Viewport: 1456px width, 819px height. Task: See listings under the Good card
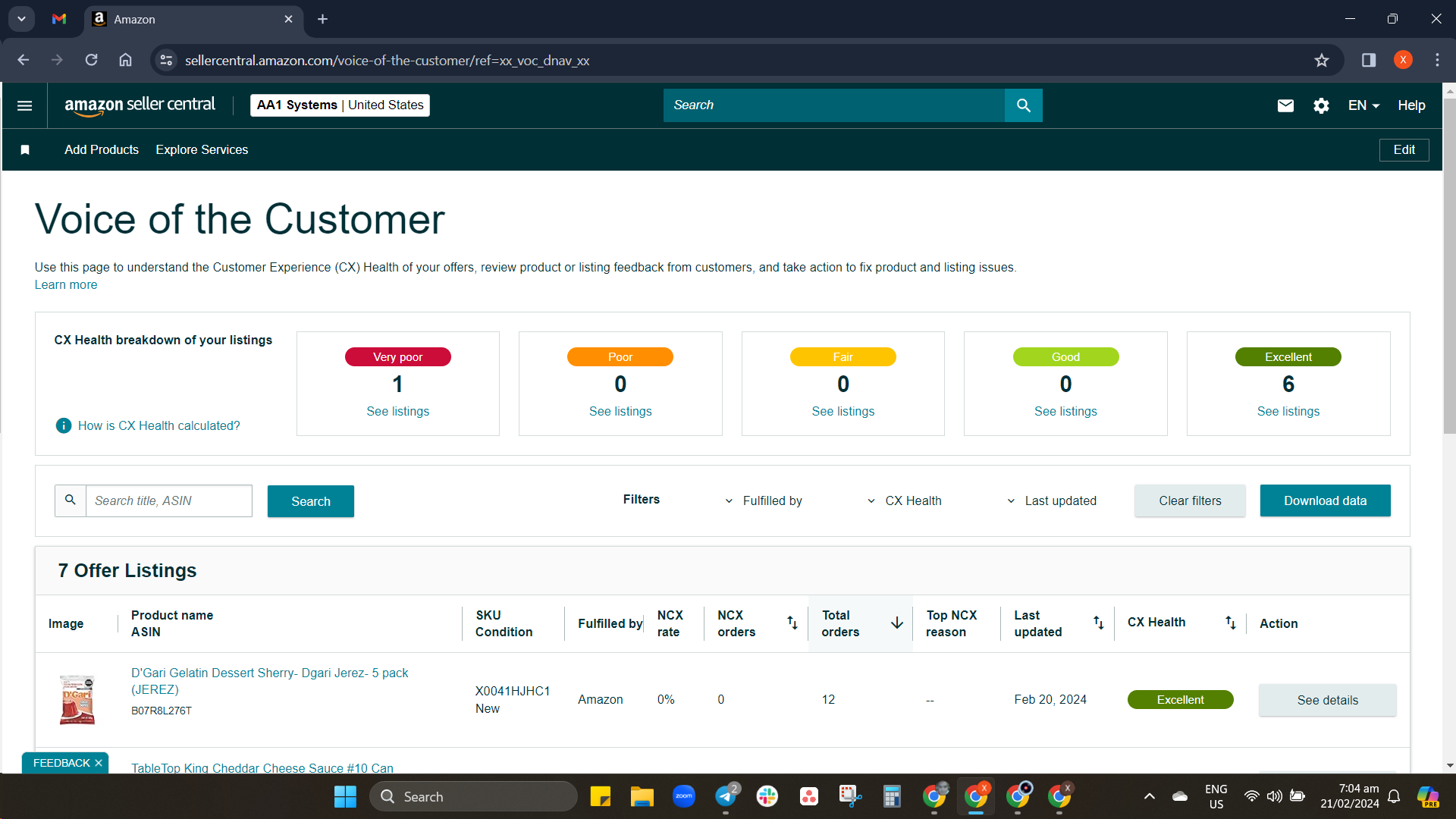(x=1065, y=411)
